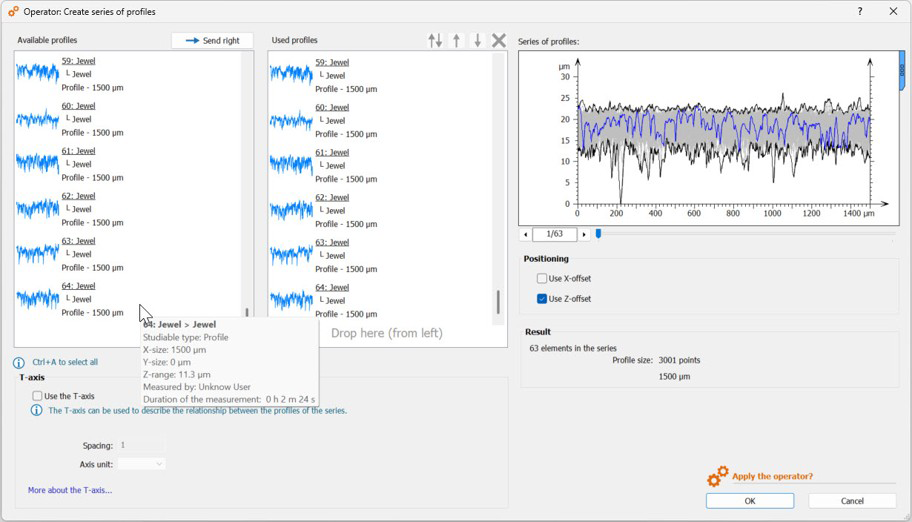912x522 pixels.
Task: Move selected profile up with arrow
Action: [457, 41]
